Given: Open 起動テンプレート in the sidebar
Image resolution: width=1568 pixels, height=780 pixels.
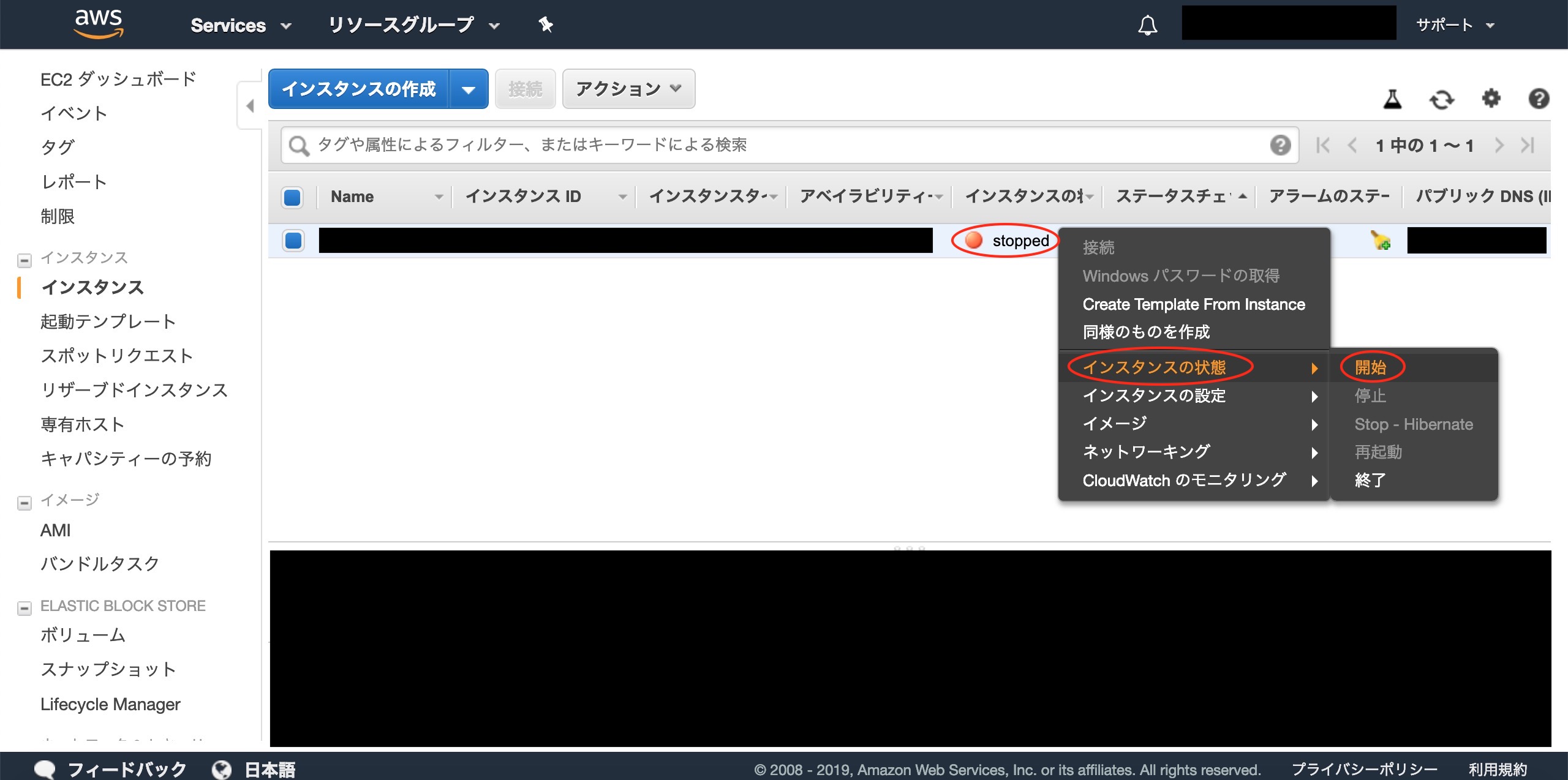Looking at the screenshot, I should click(108, 321).
